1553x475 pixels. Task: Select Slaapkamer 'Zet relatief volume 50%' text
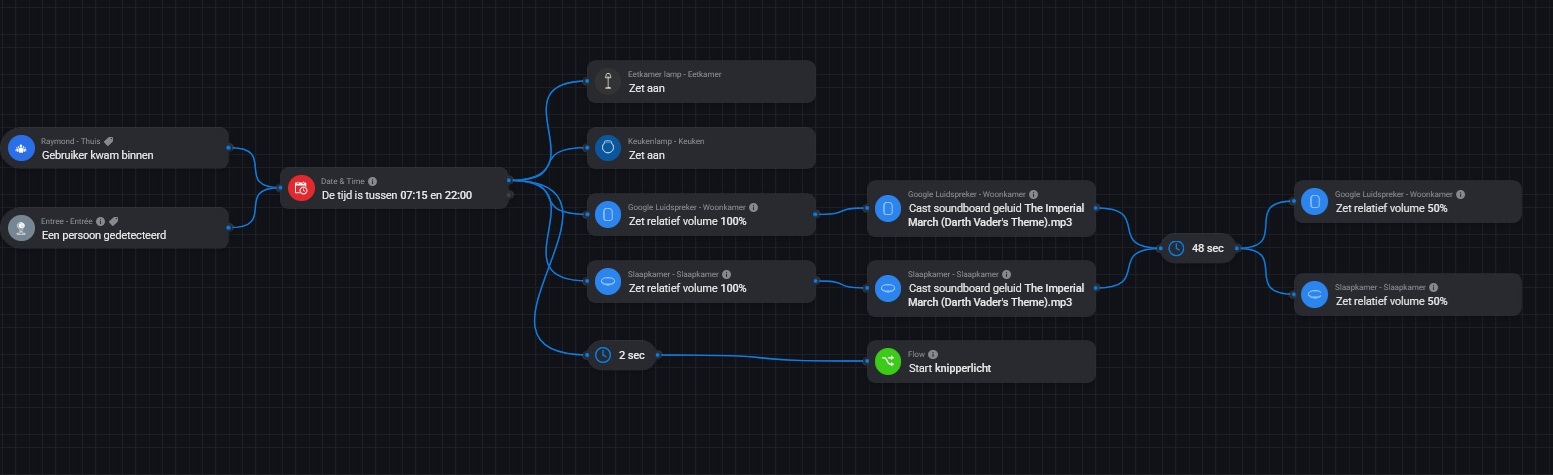pos(1391,301)
